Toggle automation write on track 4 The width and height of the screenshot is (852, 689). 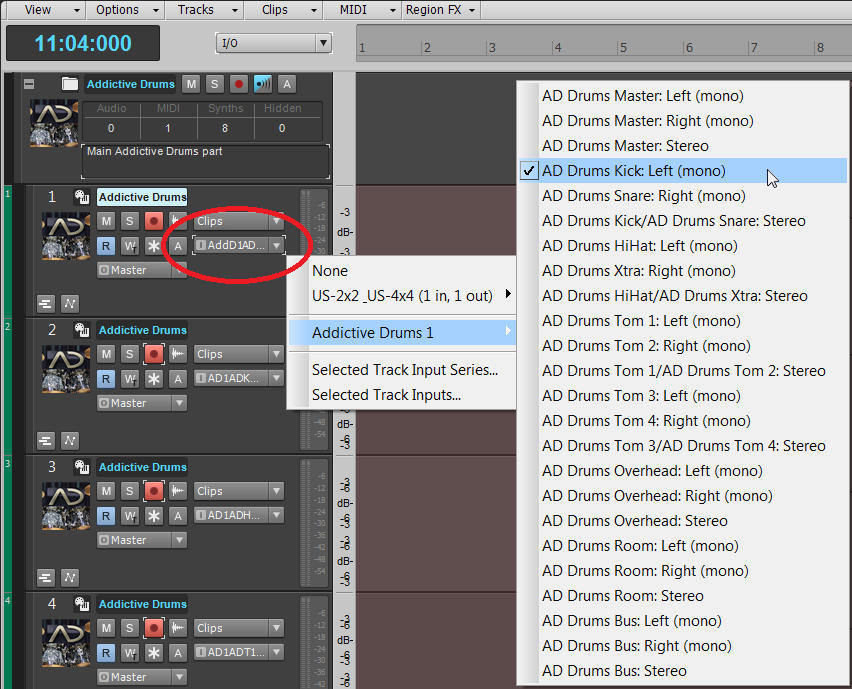130,653
